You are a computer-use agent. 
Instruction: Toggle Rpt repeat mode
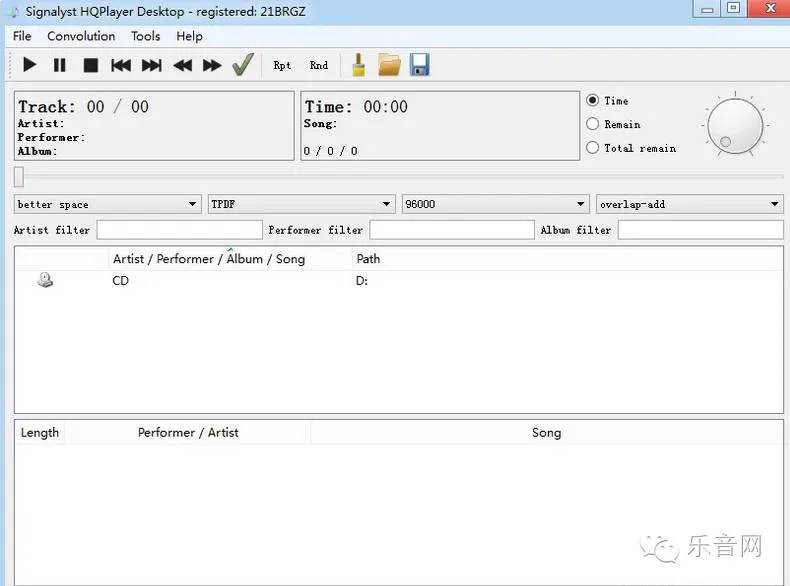282,65
